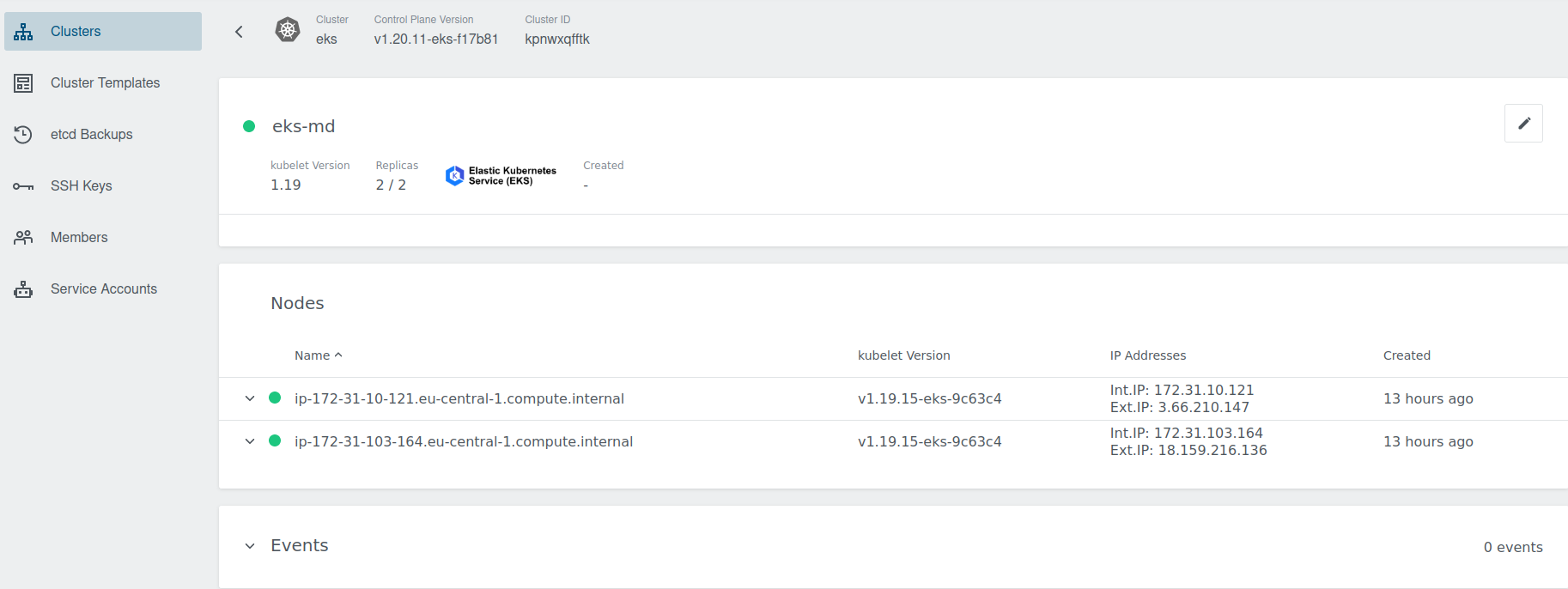Click the pencil edit button for eks-md

(x=1523, y=124)
